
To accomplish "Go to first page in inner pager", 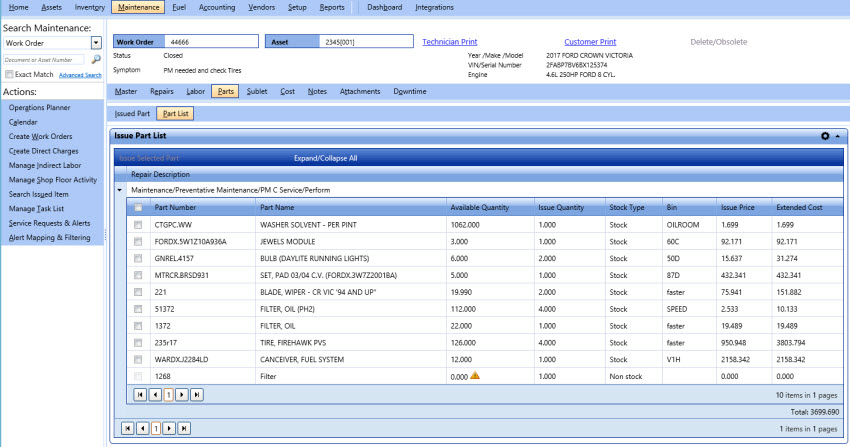I will pos(140,394).
